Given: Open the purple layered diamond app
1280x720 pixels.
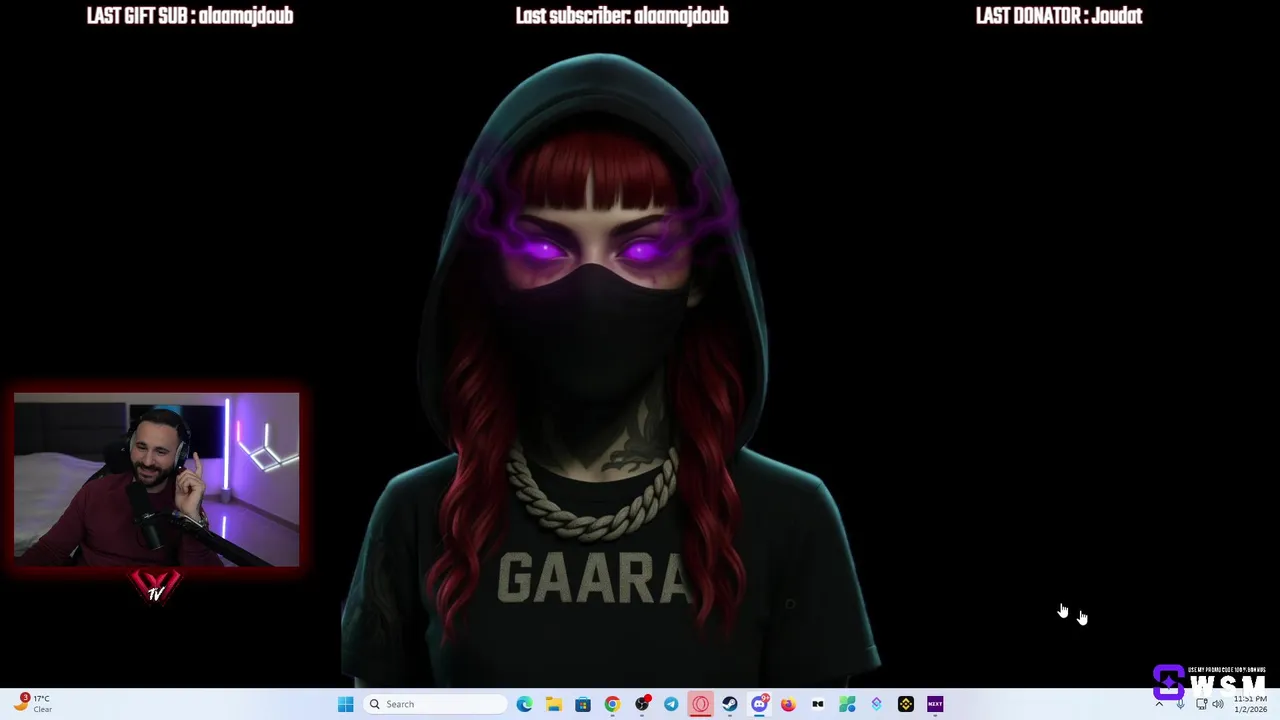Looking at the screenshot, I should pos(876,704).
